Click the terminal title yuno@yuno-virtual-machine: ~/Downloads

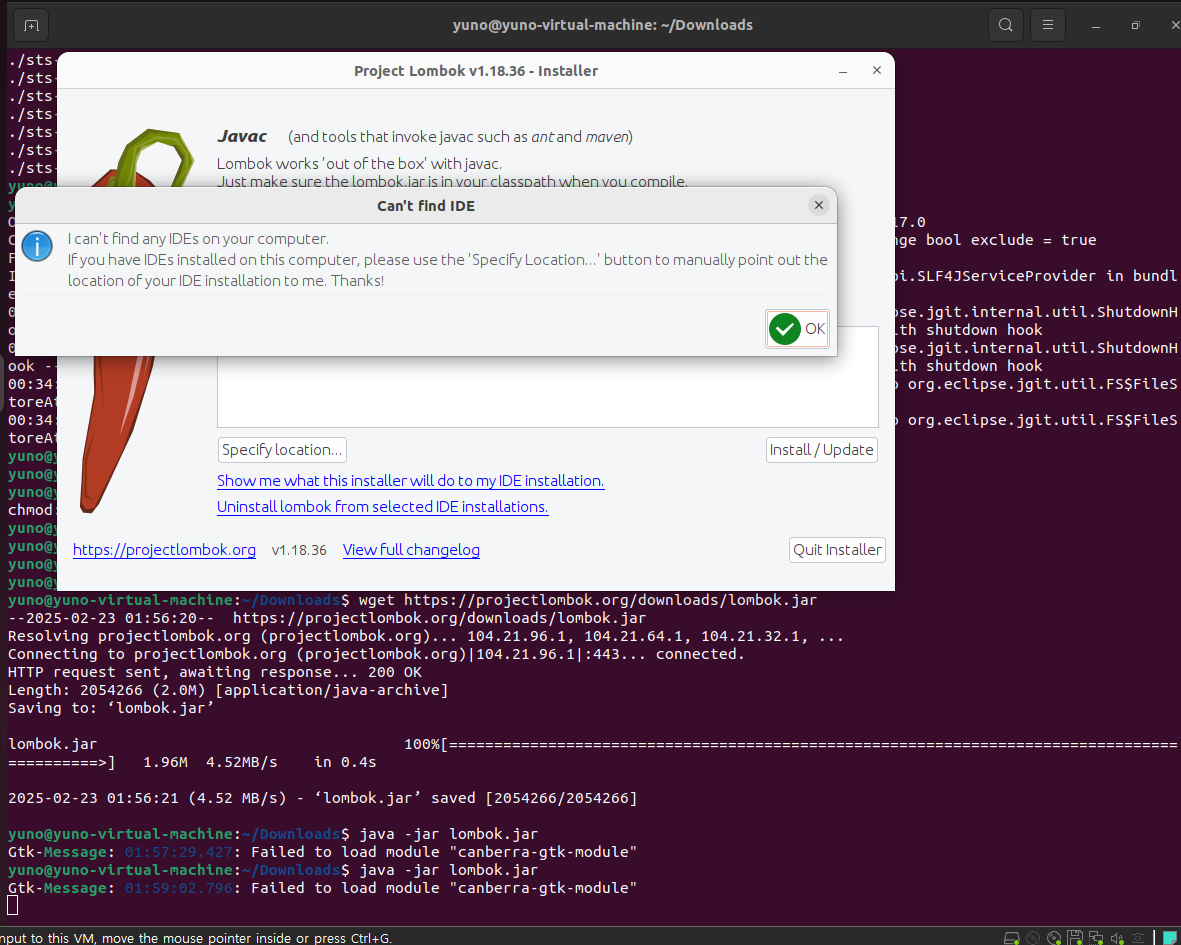click(603, 25)
